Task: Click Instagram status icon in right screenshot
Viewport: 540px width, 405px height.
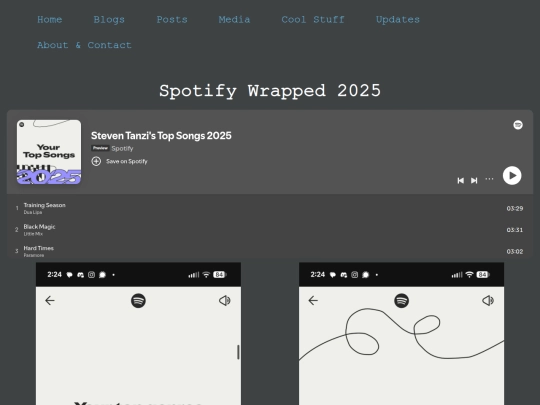Action: (354, 275)
